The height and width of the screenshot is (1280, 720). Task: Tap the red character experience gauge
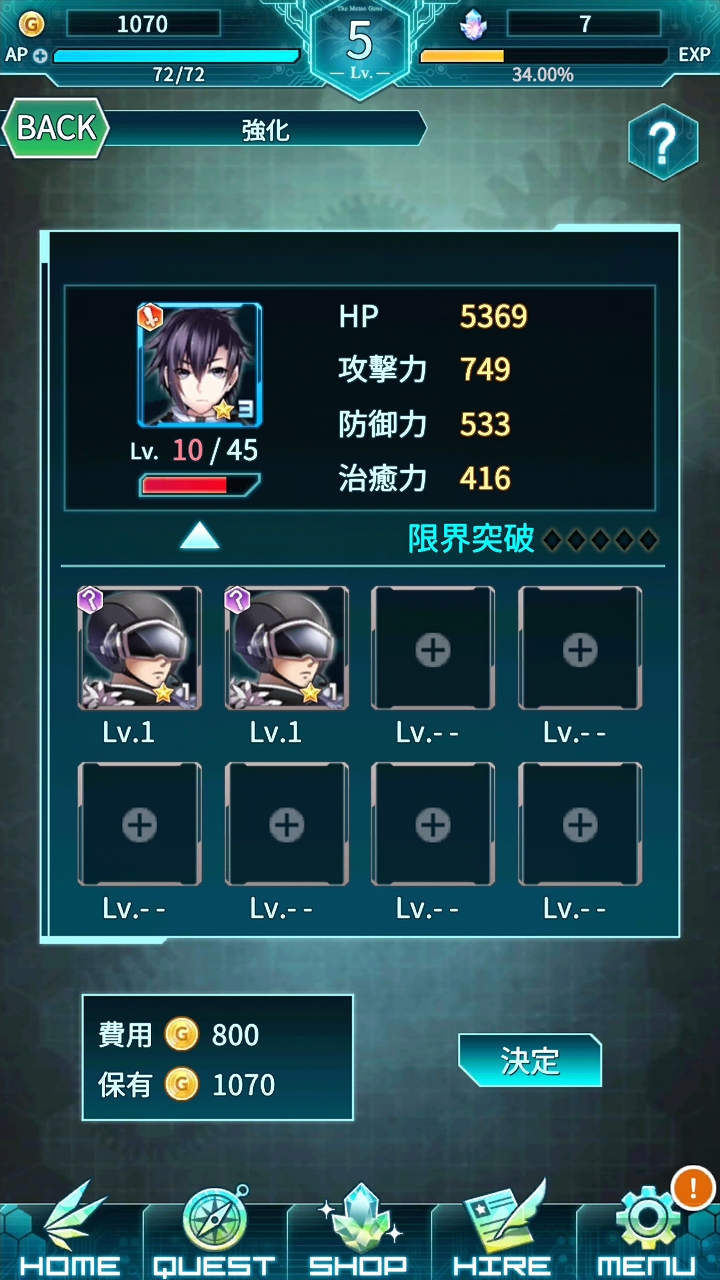[200, 485]
